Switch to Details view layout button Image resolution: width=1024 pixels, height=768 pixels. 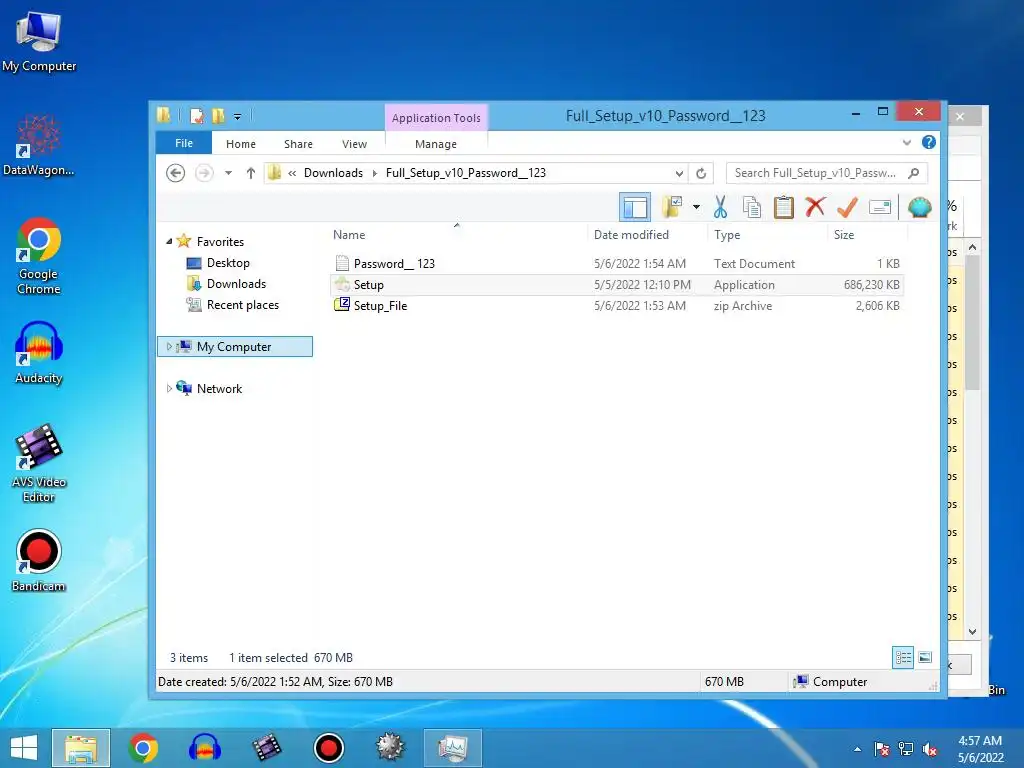click(x=903, y=657)
